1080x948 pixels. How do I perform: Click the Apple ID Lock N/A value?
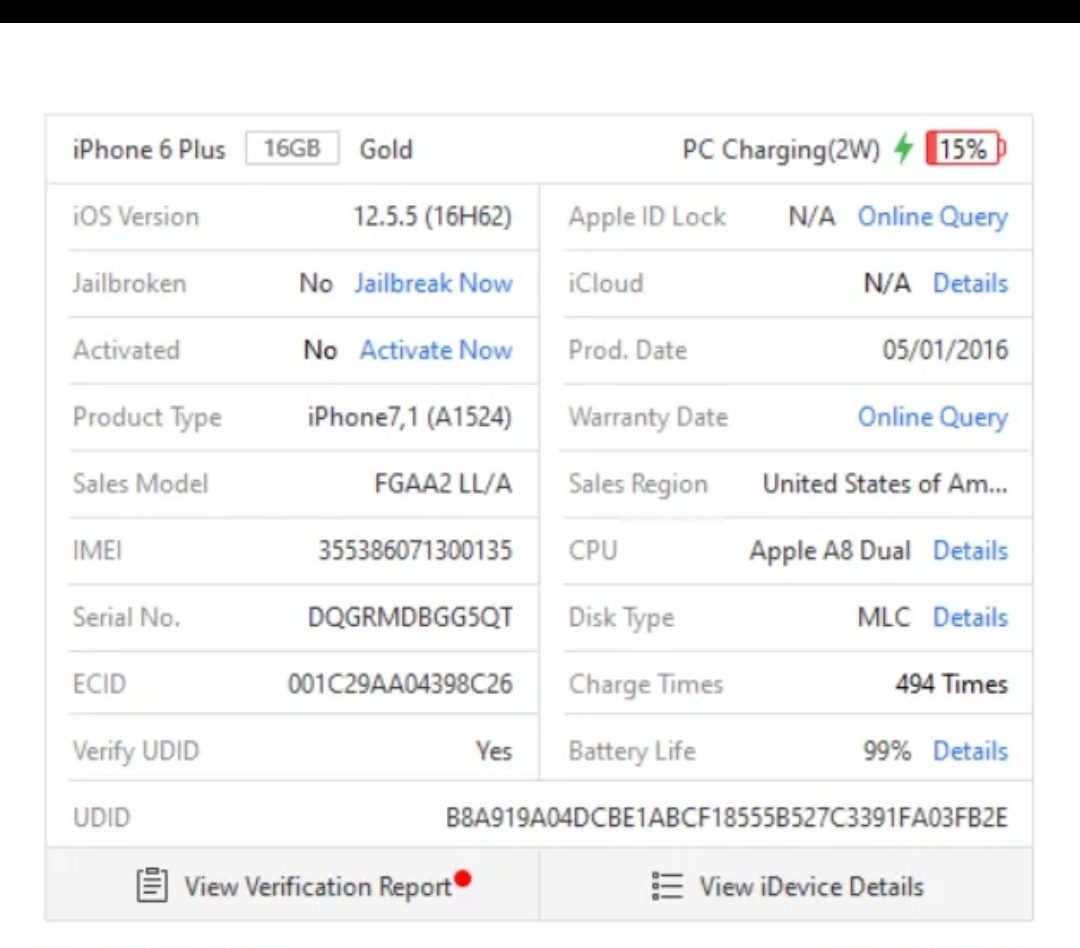(x=811, y=217)
